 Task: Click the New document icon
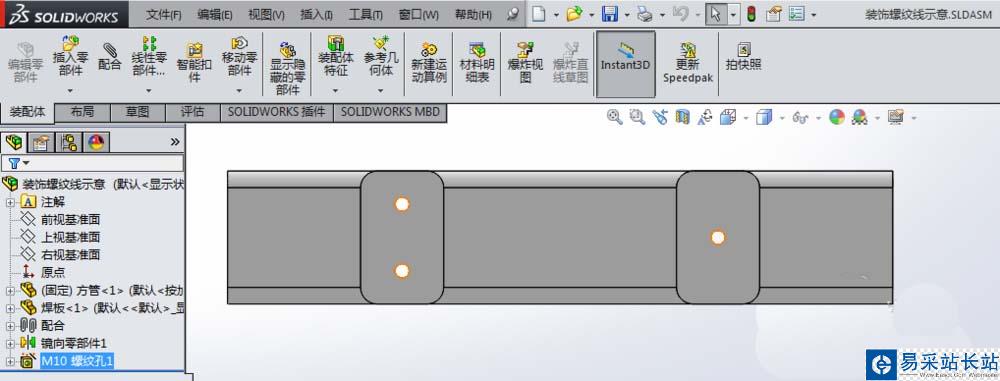click(x=538, y=14)
